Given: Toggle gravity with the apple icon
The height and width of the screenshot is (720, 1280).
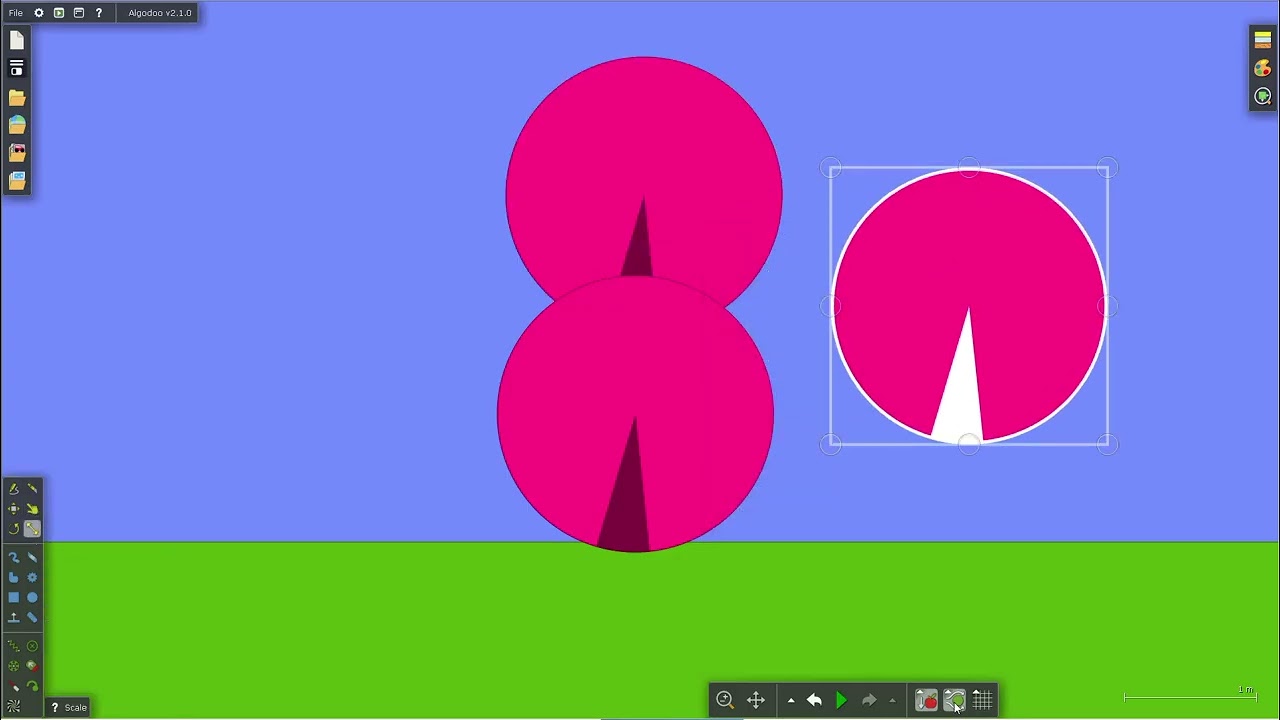Looking at the screenshot, I should (x=926, y=700).
